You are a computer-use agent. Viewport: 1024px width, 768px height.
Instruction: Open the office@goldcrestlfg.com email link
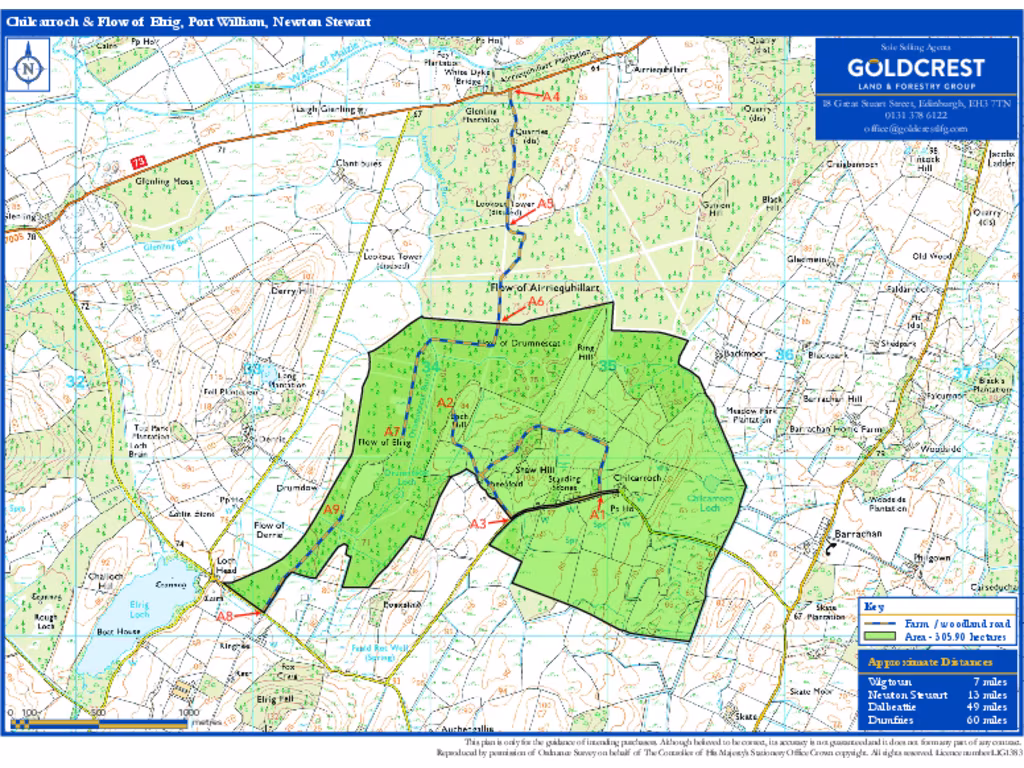916,129
